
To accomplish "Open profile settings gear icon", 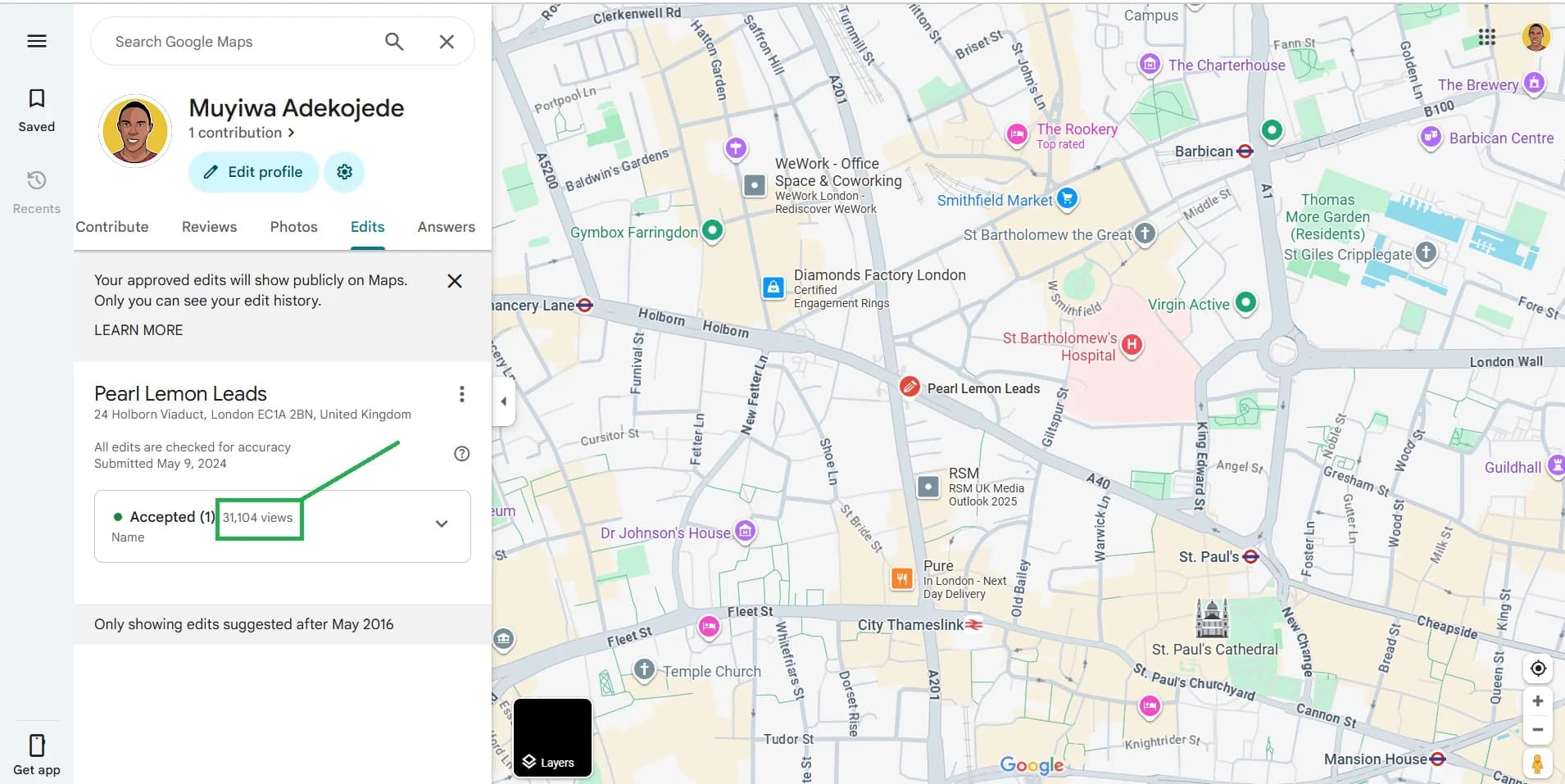I will point(344,172).
